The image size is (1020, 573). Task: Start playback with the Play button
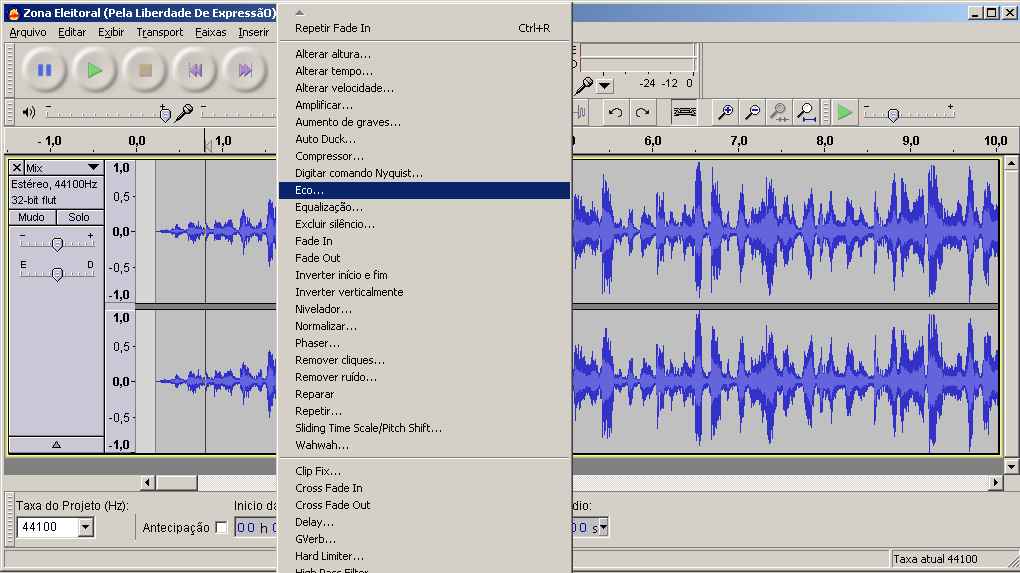click(95, 70)
